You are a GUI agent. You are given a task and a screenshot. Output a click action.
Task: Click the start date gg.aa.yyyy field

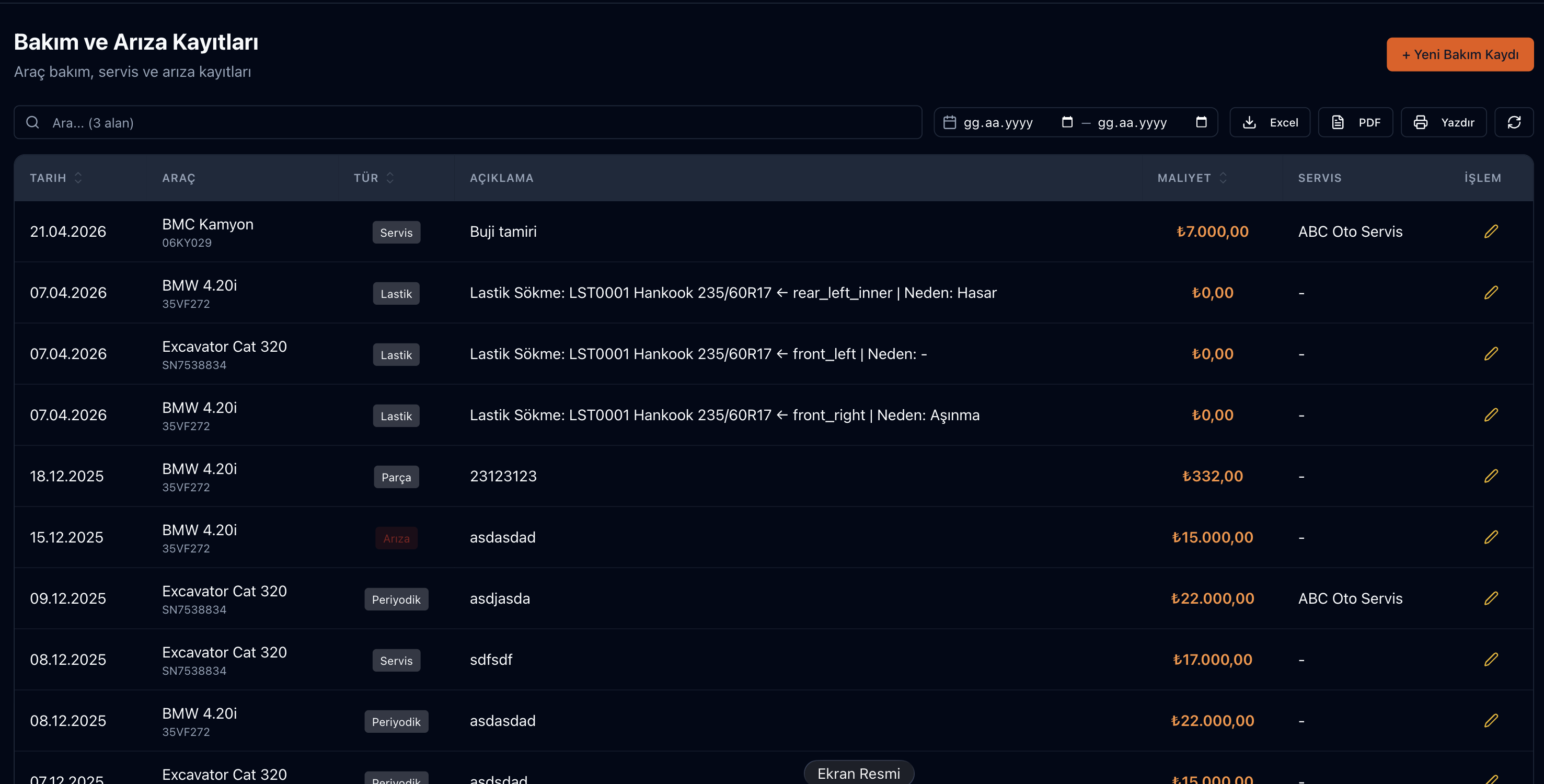pyautogui.click(x=998, y=123)
